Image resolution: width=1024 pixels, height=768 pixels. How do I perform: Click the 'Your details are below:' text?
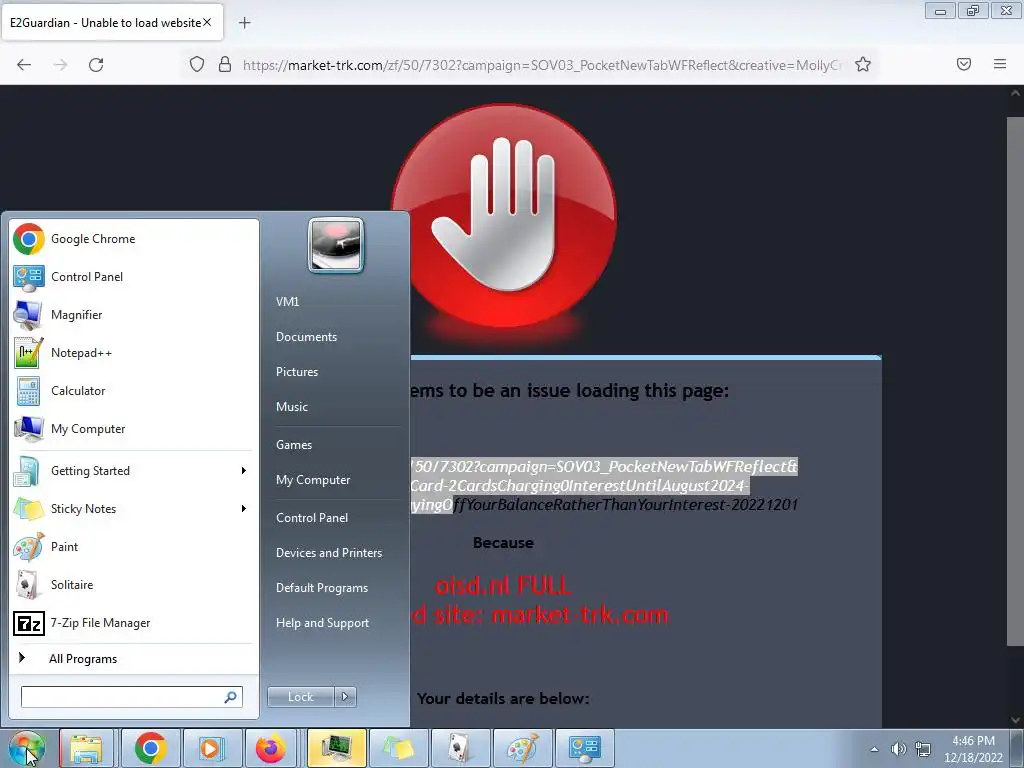point(503,699)
